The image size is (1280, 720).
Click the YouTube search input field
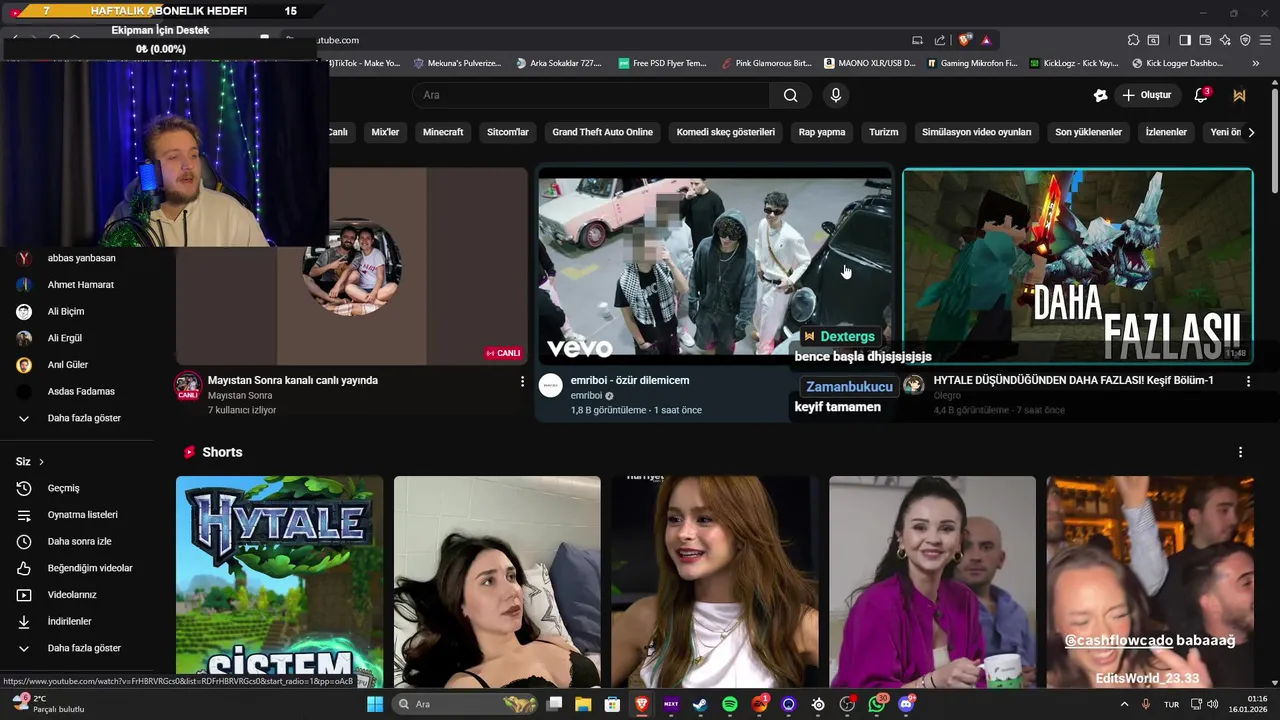click(590, 95)
